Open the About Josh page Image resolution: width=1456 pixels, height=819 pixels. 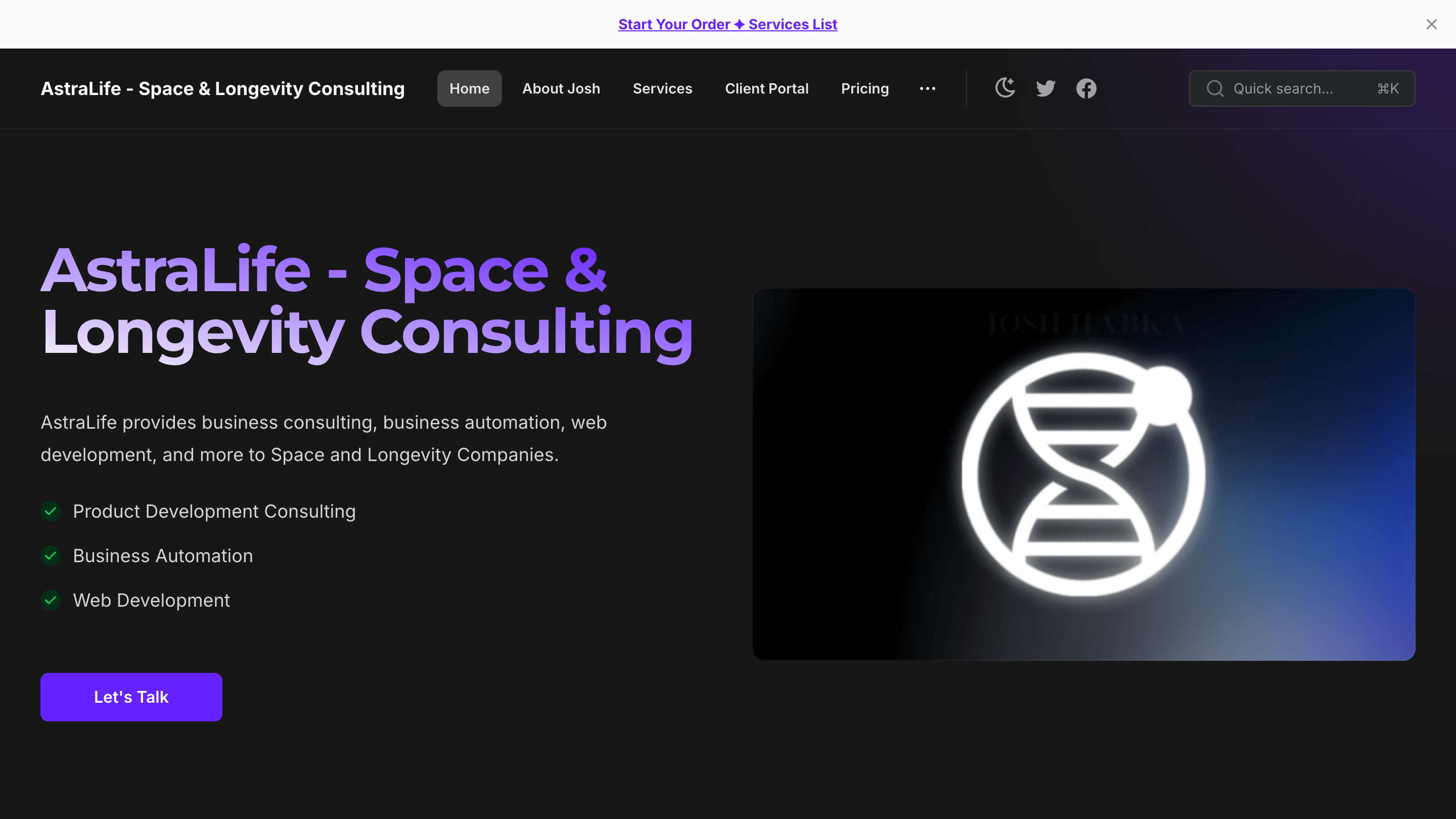click(561, 88)
